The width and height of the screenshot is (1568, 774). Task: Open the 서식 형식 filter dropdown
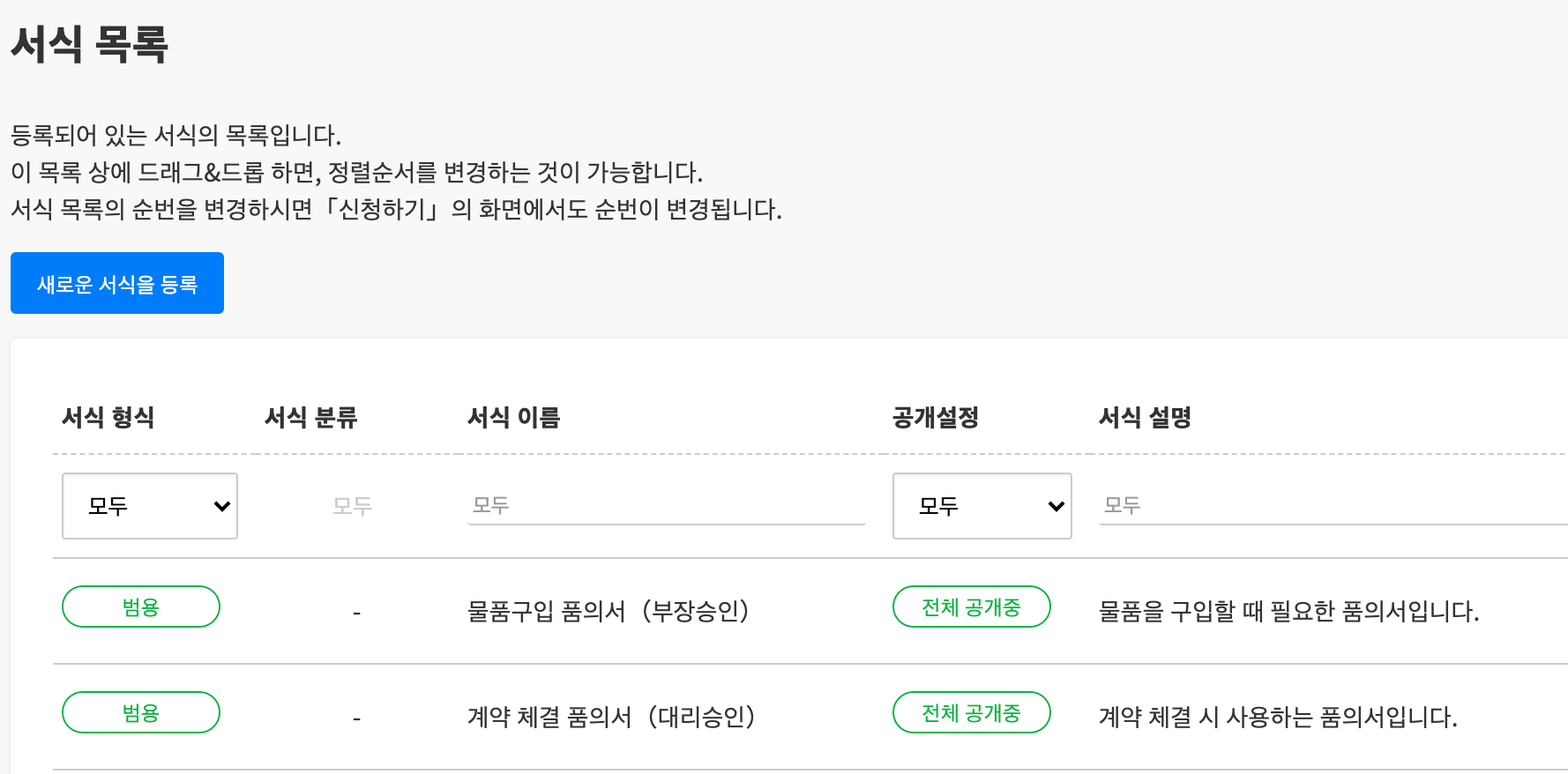[150, 506]
